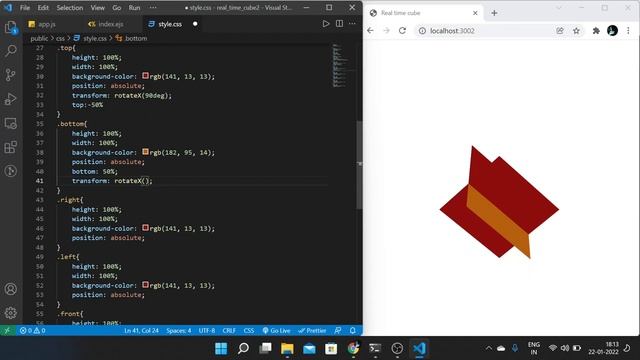The width and height of the screenshot is (640, 360).
Task: Run the file with play icon
Action: pyautogui.click(x=326, y=24)
